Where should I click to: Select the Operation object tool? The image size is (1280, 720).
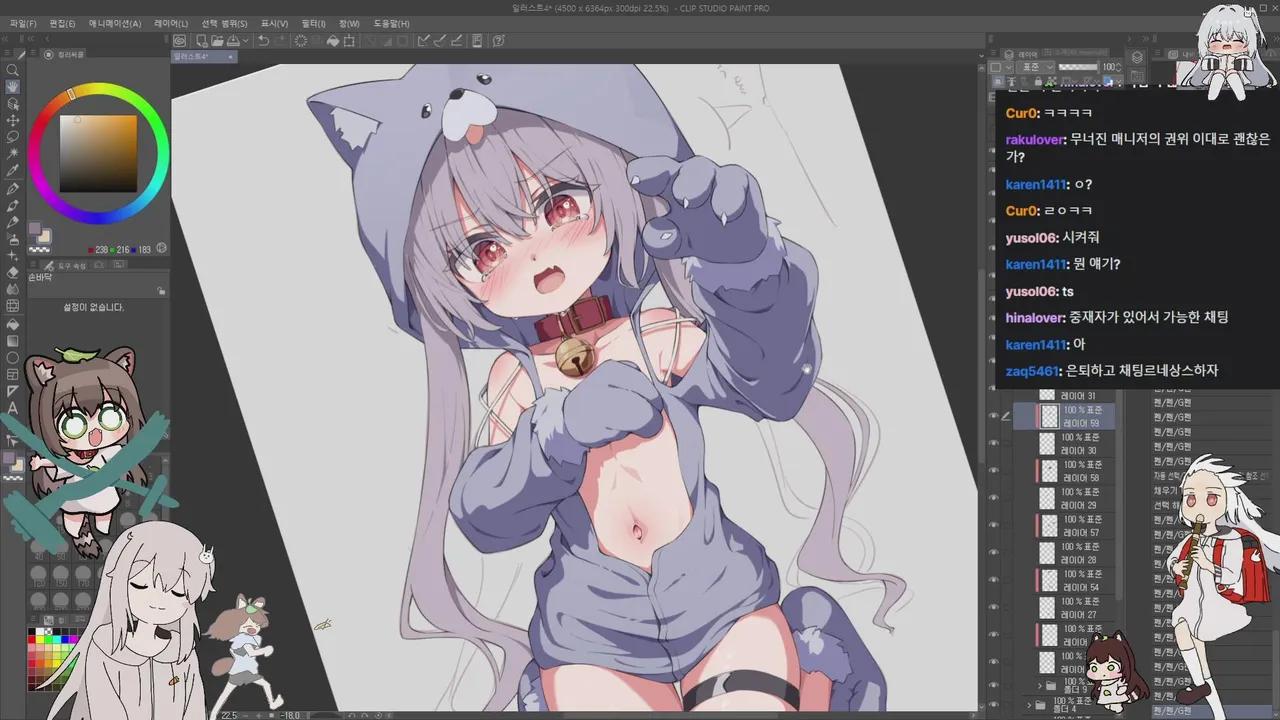(x=13, y=104)
